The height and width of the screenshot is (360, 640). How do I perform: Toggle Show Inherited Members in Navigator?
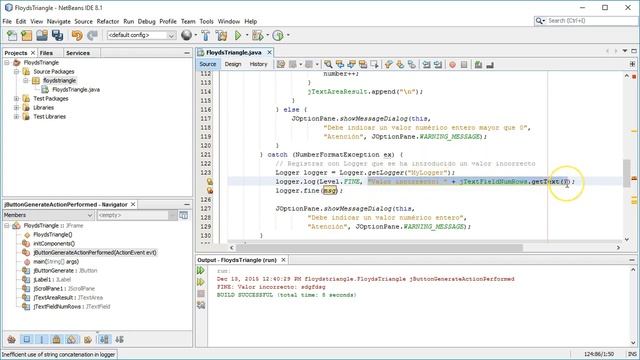click(x=11, y=339)
